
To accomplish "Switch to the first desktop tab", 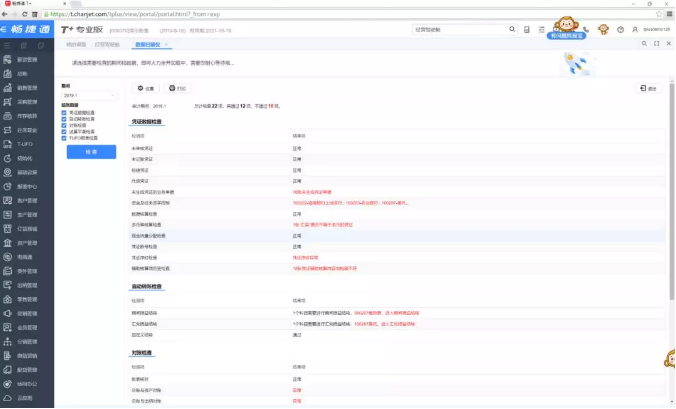I will 77,45.
